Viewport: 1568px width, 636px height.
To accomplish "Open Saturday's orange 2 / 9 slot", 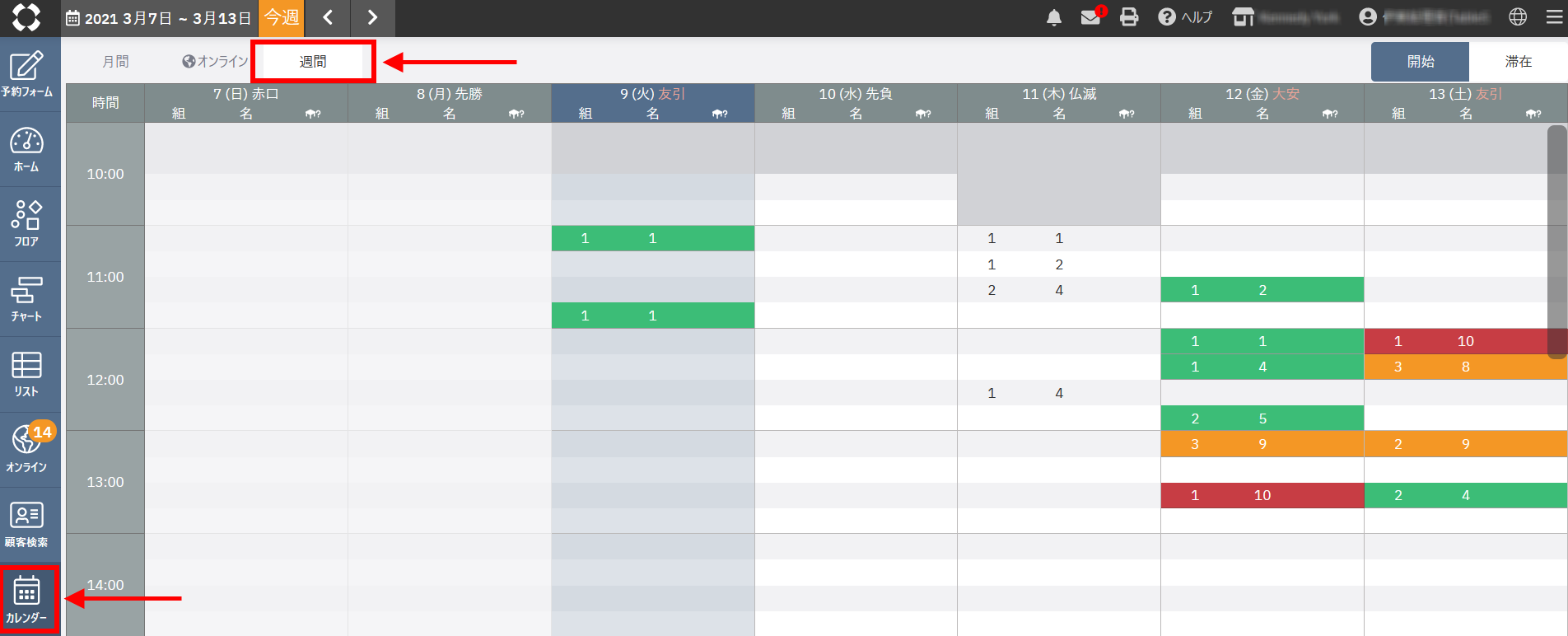I will coord(1466,444).
